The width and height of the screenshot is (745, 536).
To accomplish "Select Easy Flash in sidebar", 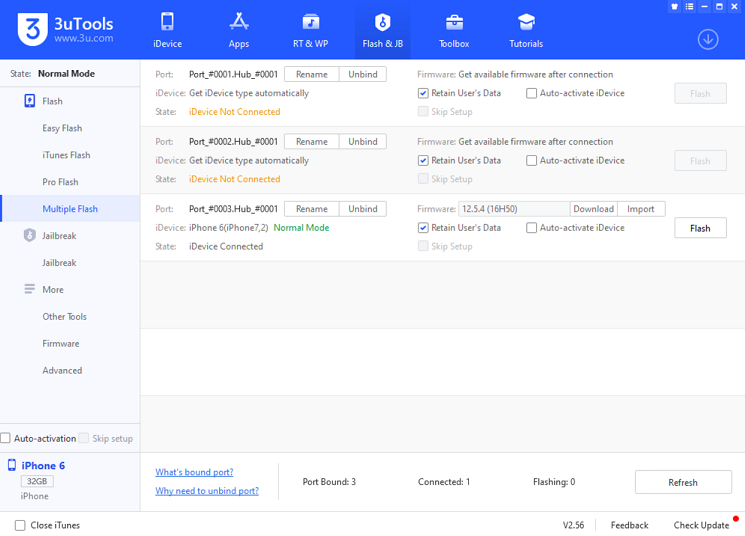I will point(62,128).
